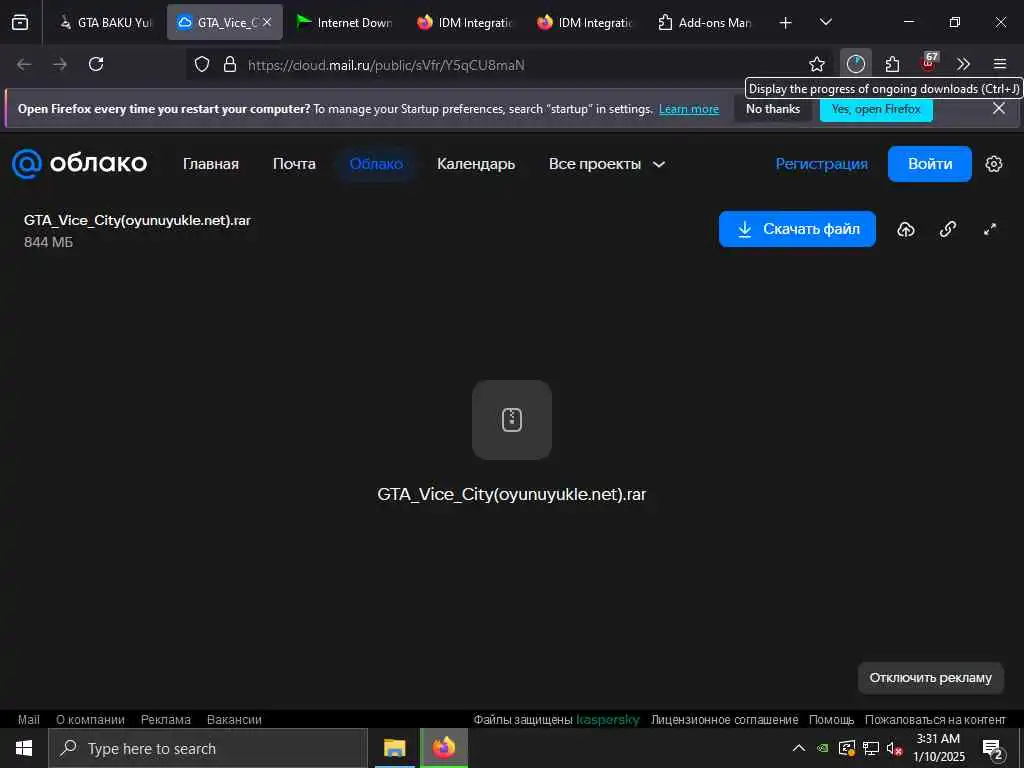
Task: Open the Windows Start menu
Action: pyautogui.click(x=24, y=748)
